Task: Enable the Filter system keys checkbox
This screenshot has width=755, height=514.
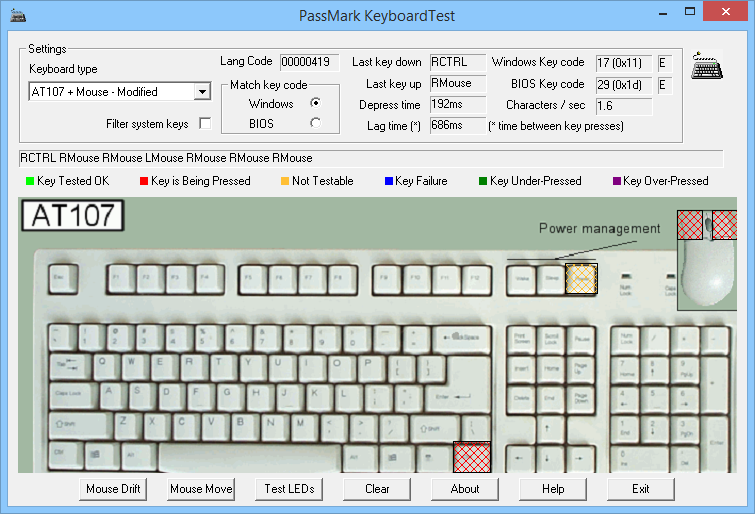Action: pyautogui.click(x=206, y=124)
